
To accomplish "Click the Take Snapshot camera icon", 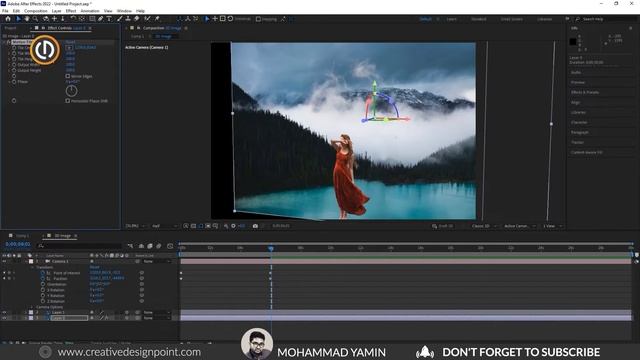I will coord(255,226).
